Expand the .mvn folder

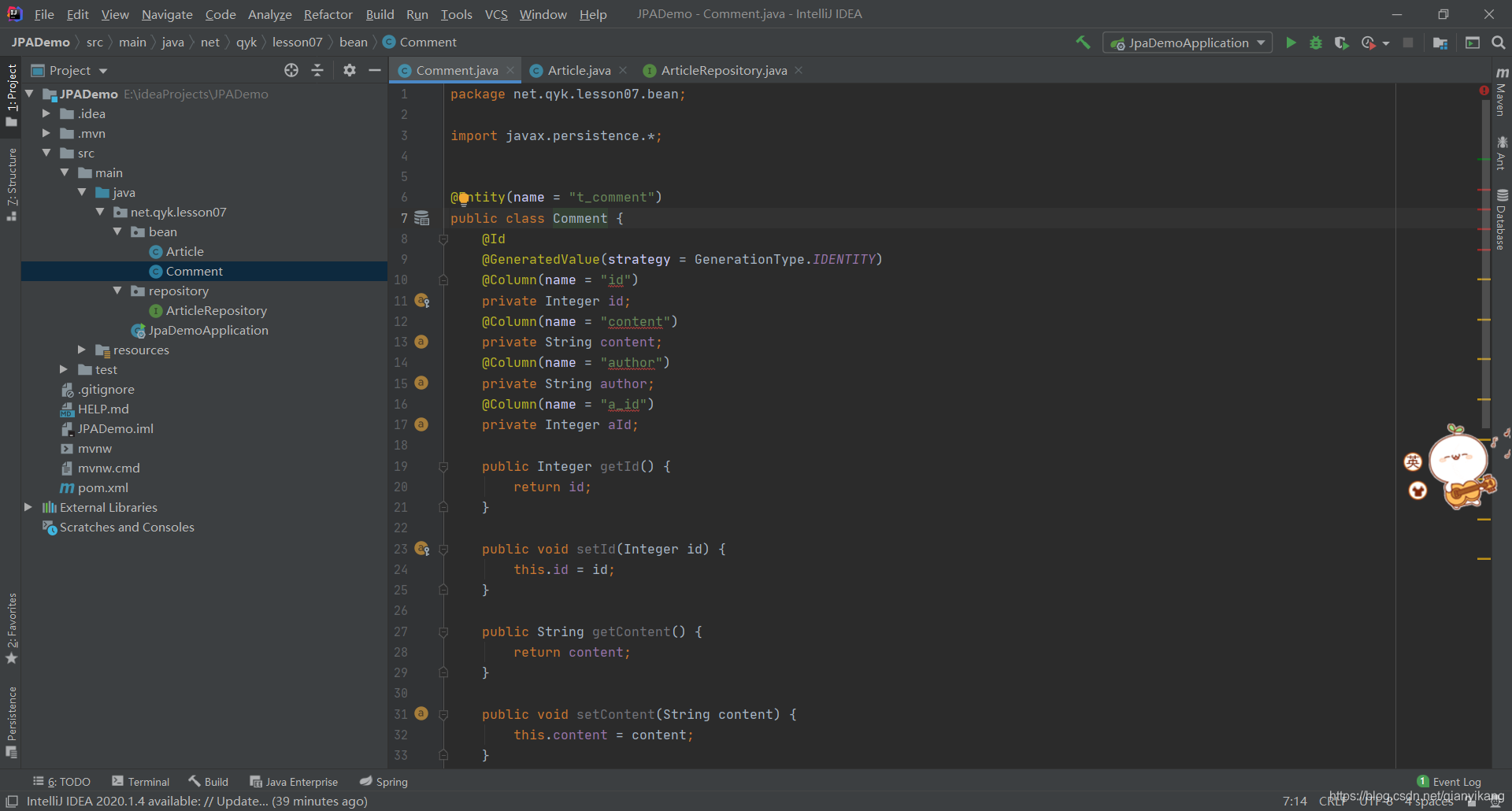coord(46,133)
